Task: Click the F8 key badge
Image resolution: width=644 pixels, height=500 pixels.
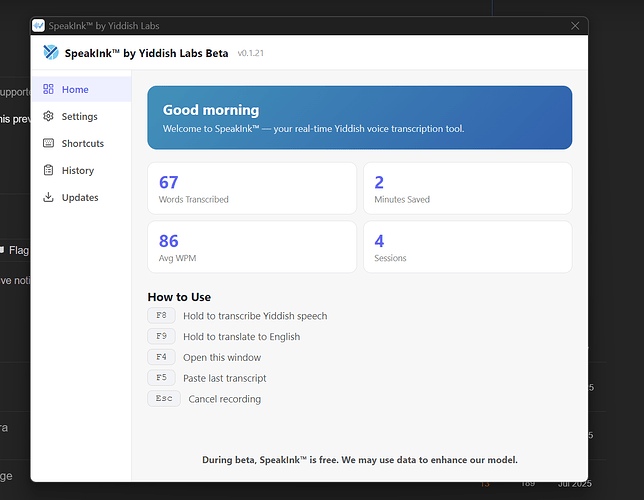Action: 161,316
